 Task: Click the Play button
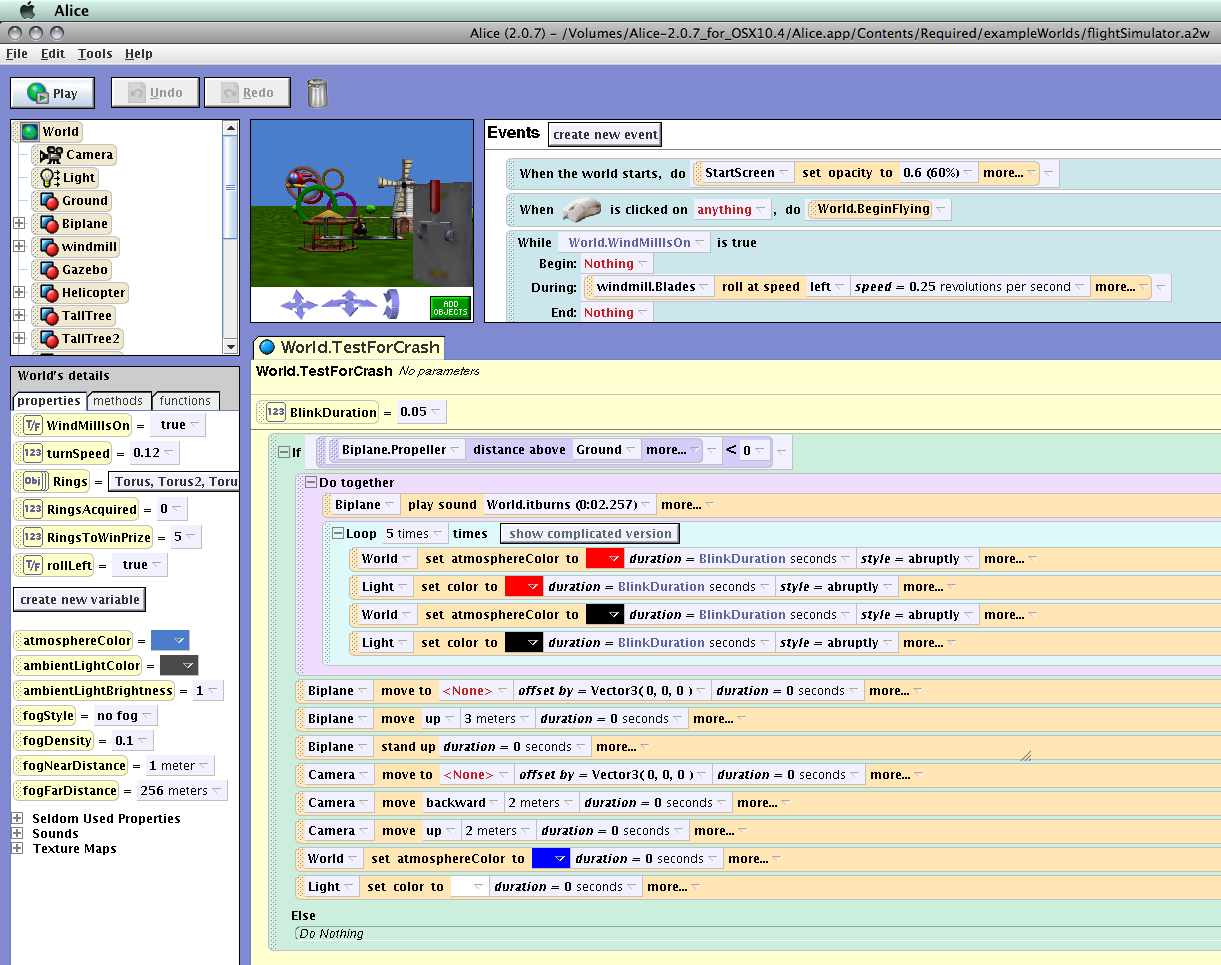click(x=52, y=93)
